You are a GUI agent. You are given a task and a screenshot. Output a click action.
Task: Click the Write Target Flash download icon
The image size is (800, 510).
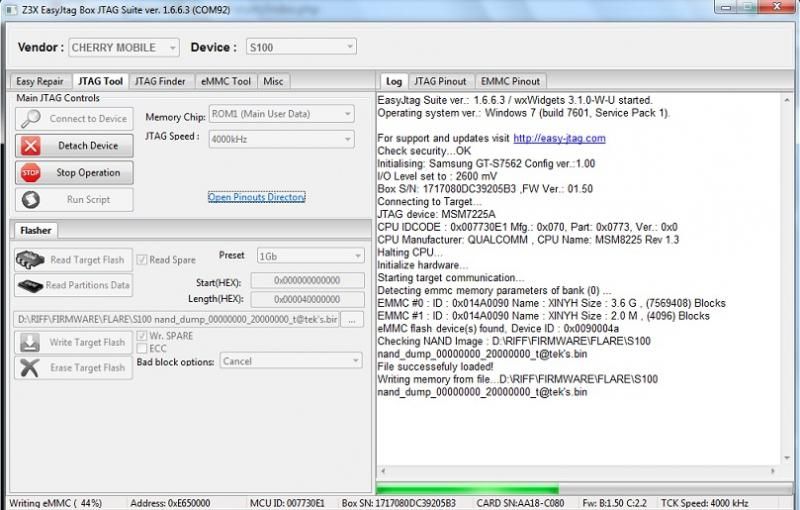click(x=31, y=343)
